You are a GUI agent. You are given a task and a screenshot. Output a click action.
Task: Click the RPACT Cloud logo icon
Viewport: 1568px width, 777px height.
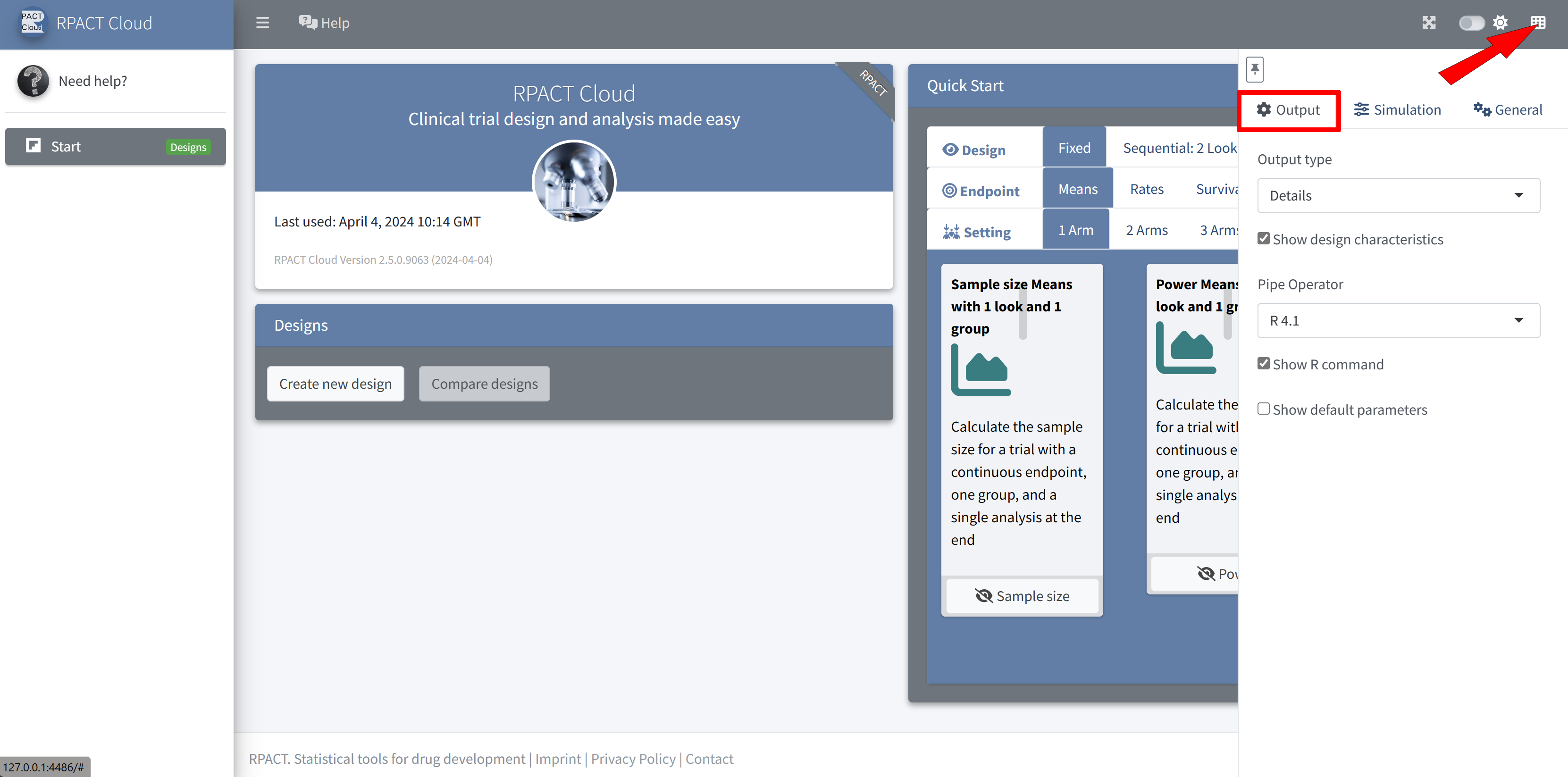pos(32,23)
